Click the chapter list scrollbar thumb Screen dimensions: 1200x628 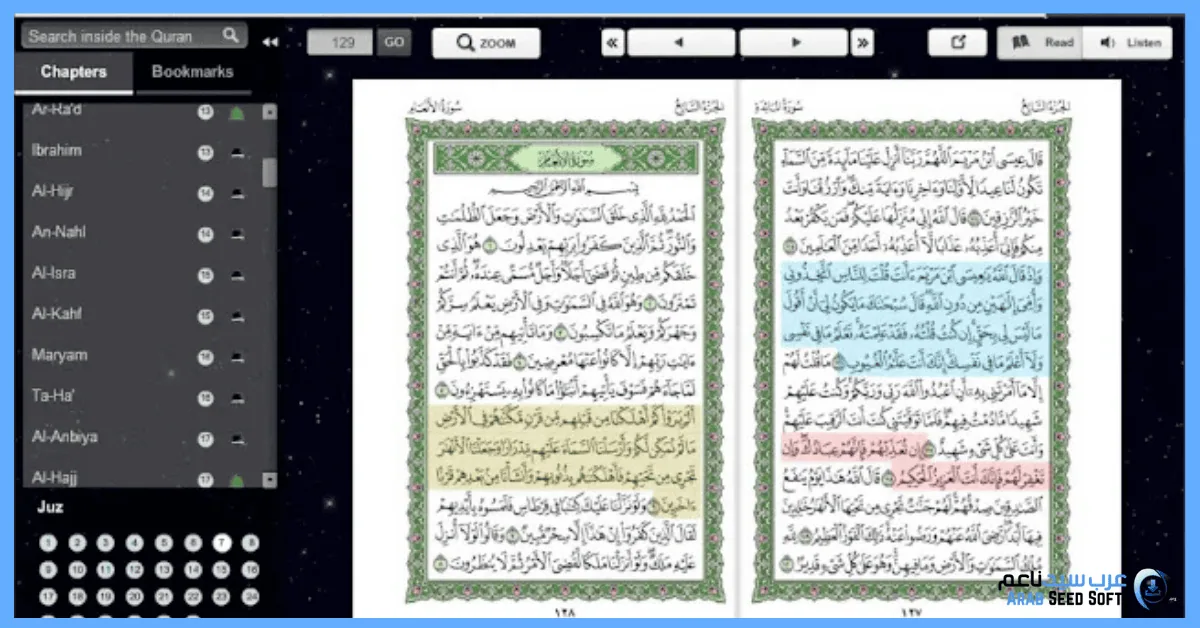pos(269,172)
